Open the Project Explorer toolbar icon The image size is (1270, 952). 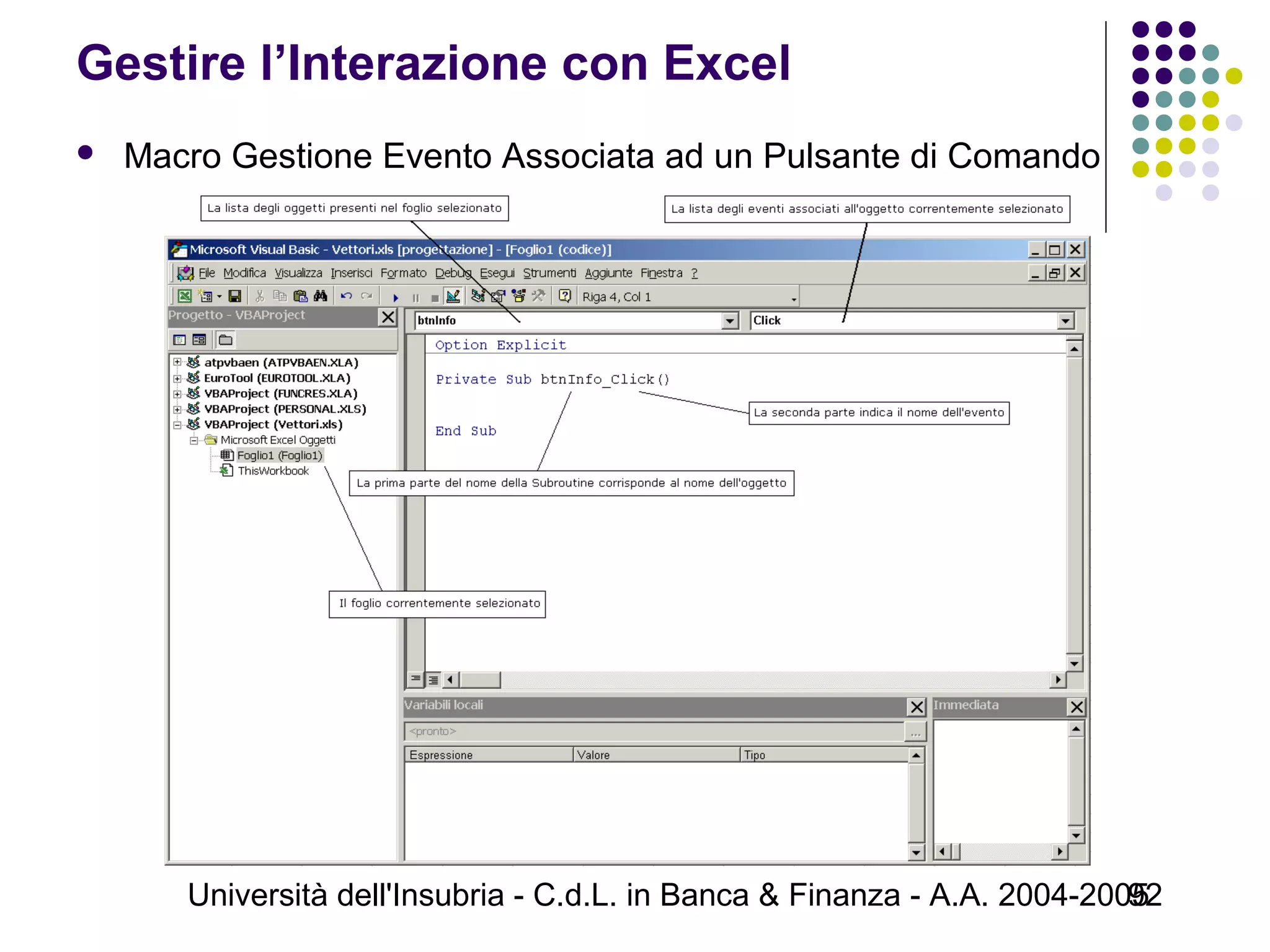(477, 296)
